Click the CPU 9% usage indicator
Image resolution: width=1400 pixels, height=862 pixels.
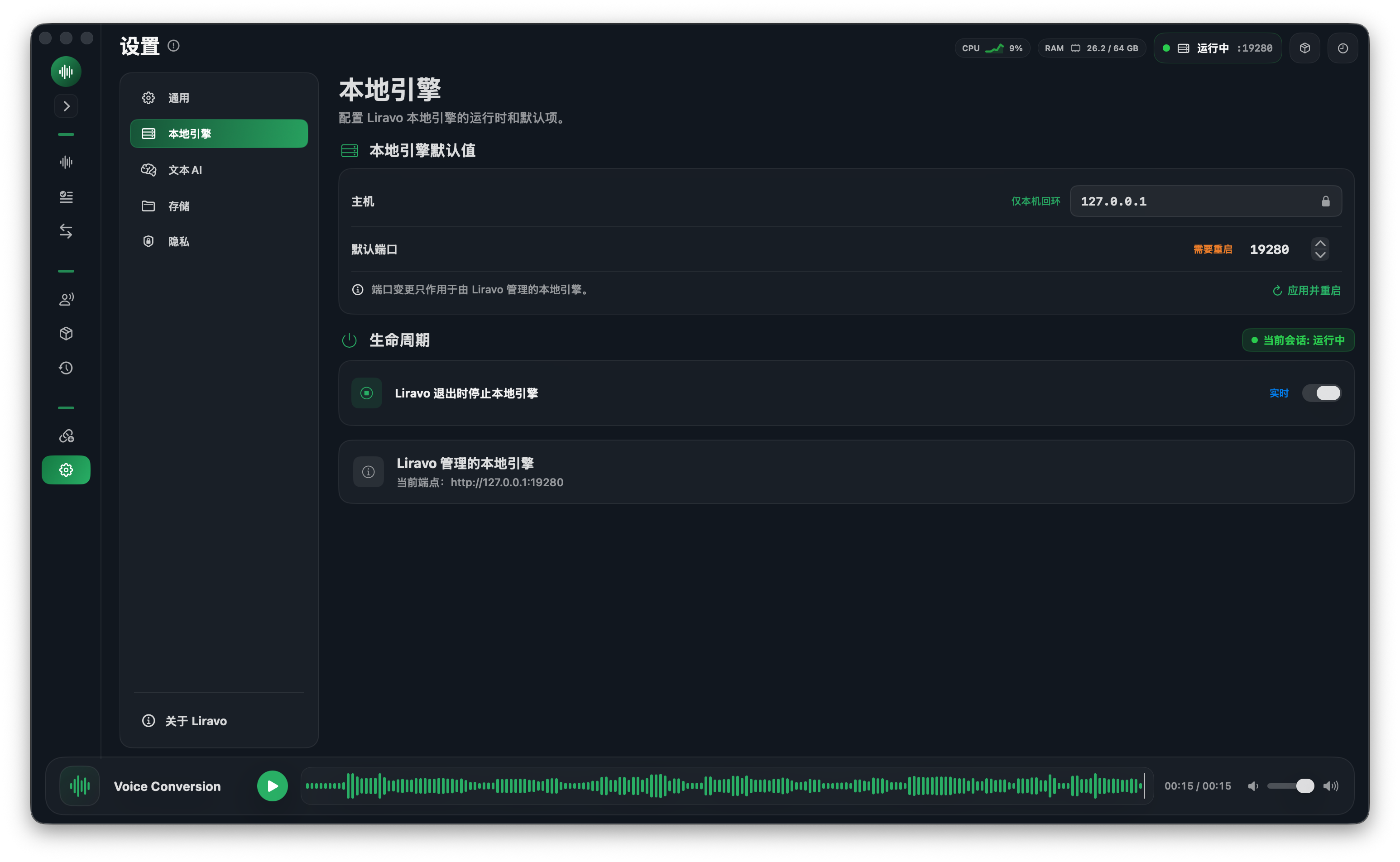point(992,48)
